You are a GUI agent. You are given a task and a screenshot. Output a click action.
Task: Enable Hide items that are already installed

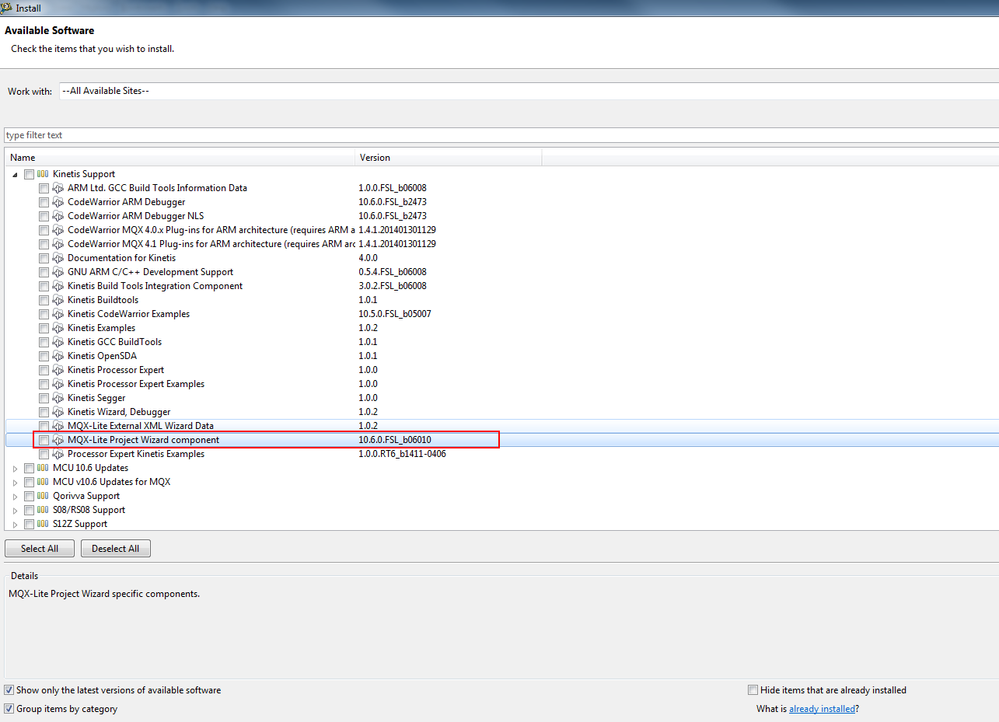click(753, 690)
